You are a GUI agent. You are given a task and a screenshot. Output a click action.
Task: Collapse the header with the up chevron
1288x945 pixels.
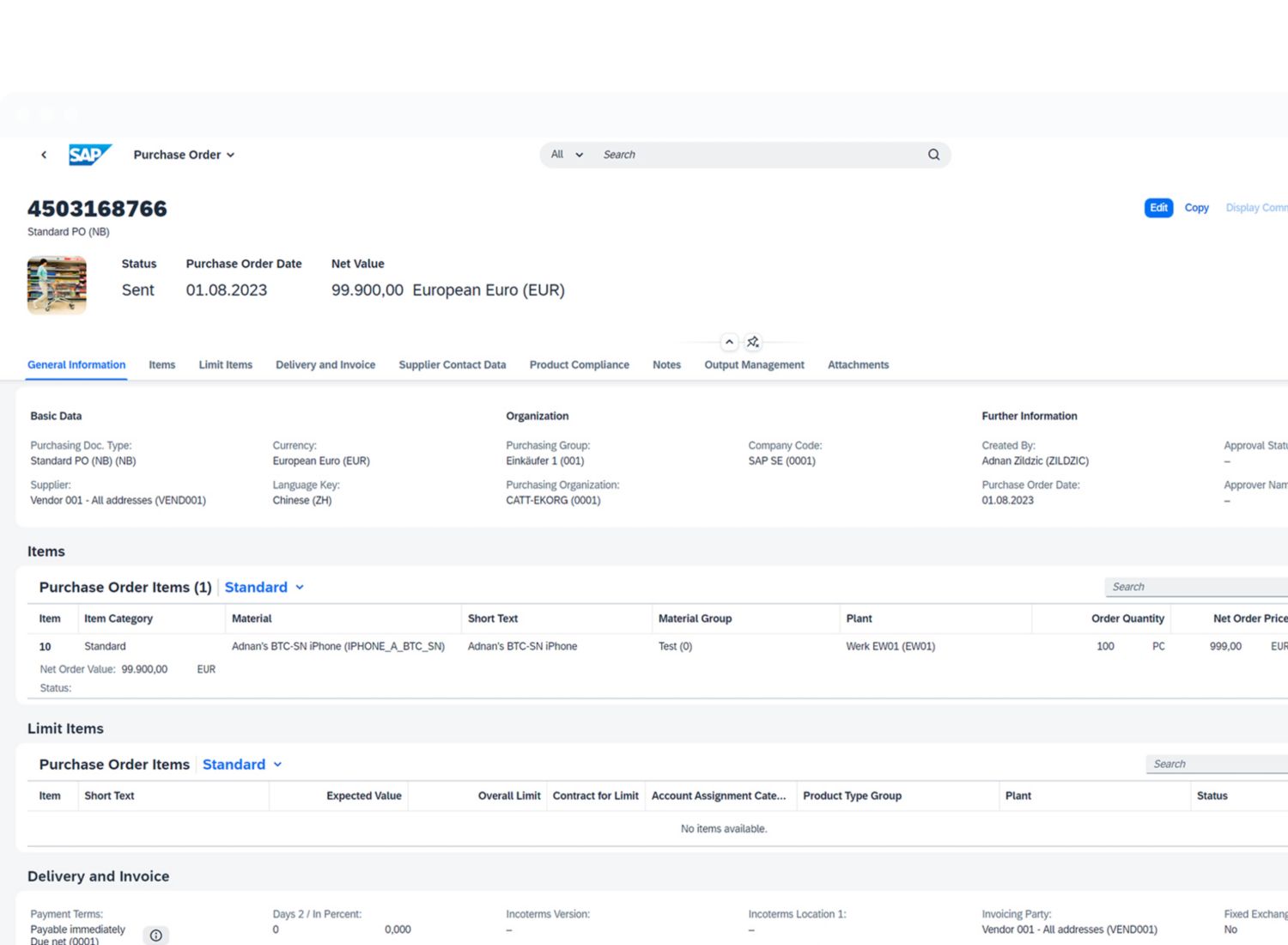(729, 342)
